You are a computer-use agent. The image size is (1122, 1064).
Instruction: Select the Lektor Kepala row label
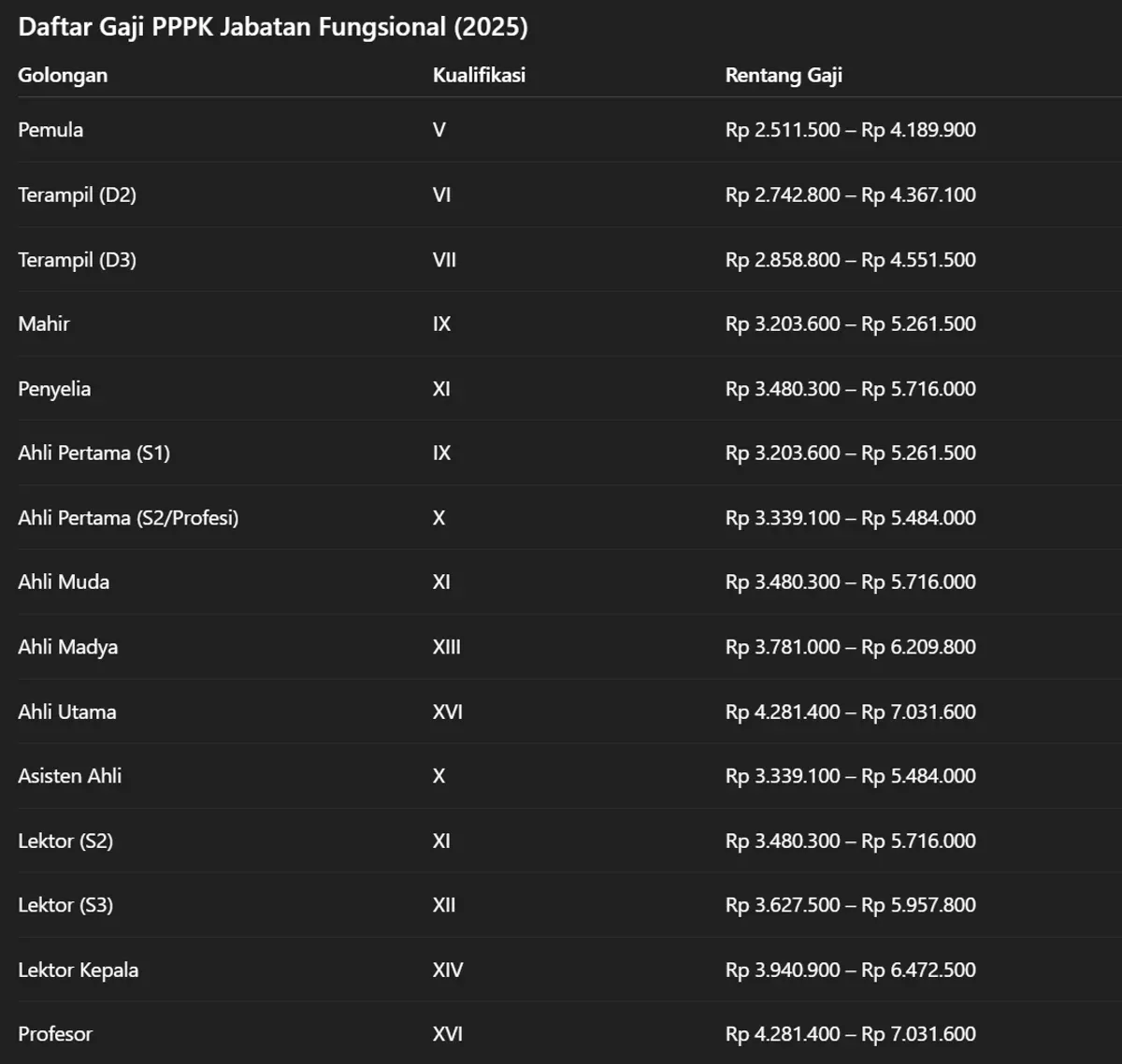(78, 970)
